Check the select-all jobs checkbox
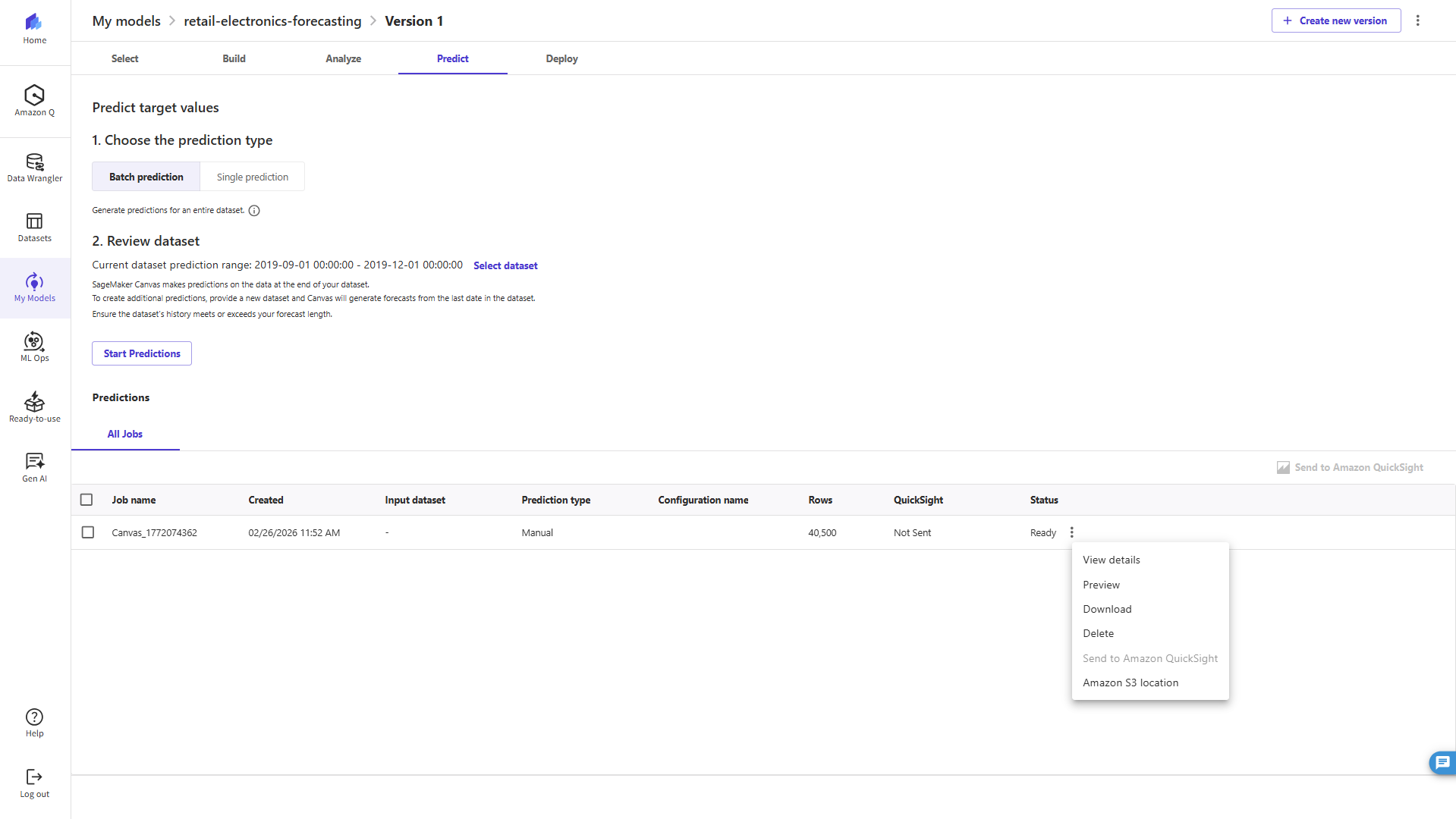The height and width of the screenshot is (819, 1456). coord(86,500)
